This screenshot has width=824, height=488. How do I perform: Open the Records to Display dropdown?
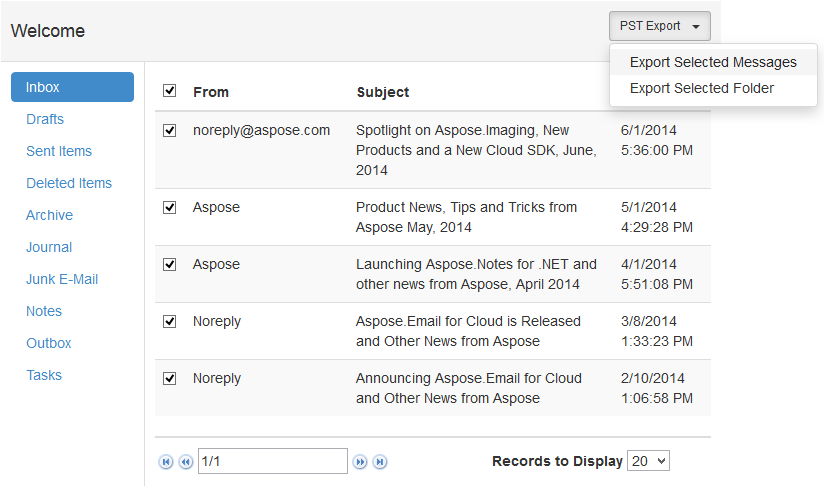pyautogui.click(x=648, y=461)
